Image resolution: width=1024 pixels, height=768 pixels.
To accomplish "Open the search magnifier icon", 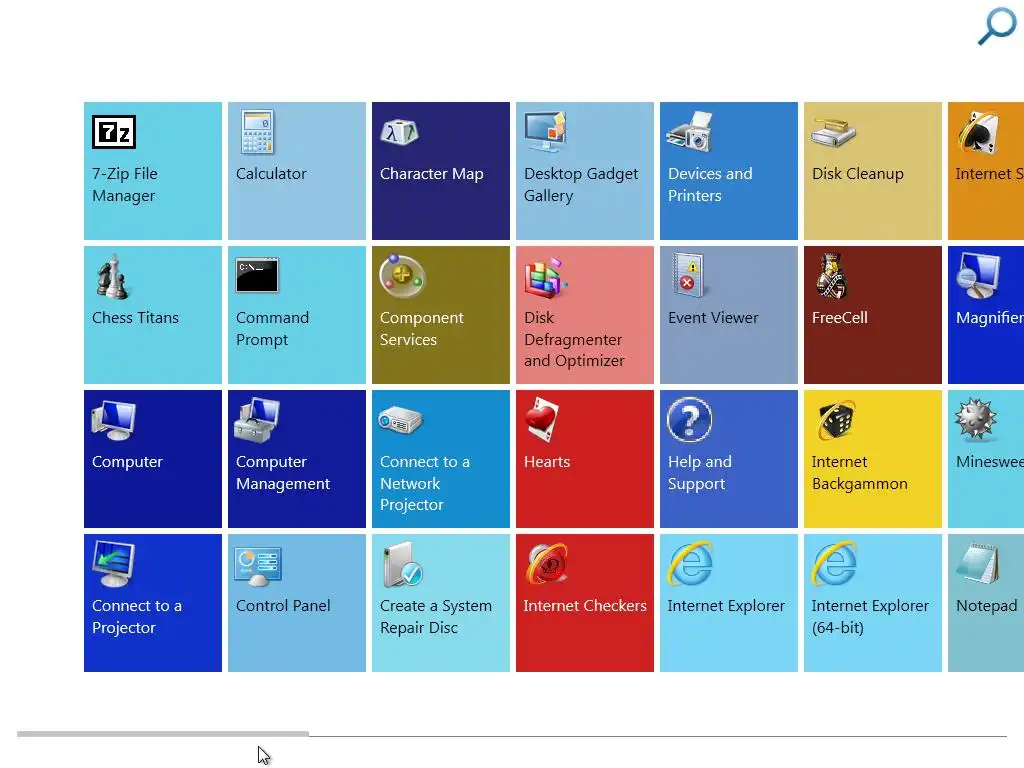I will pyautogui.click(x=997, y=25).
